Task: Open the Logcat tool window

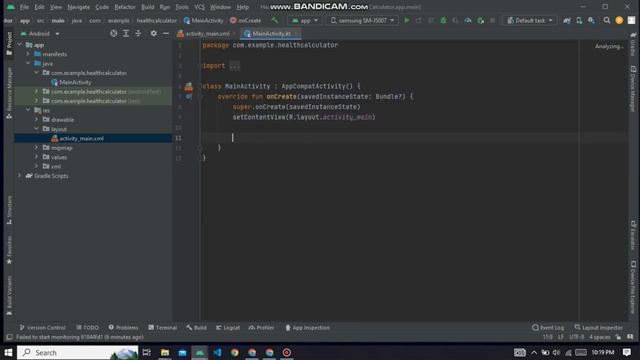Action: (x=228, y=328)
